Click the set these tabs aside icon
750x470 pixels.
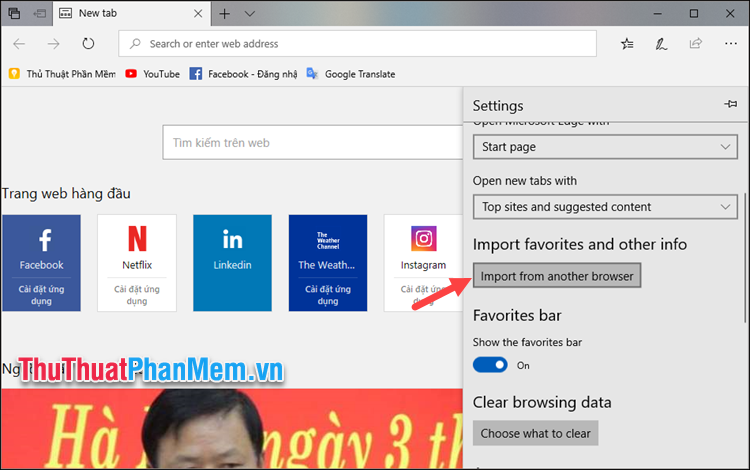pos(40,13)
